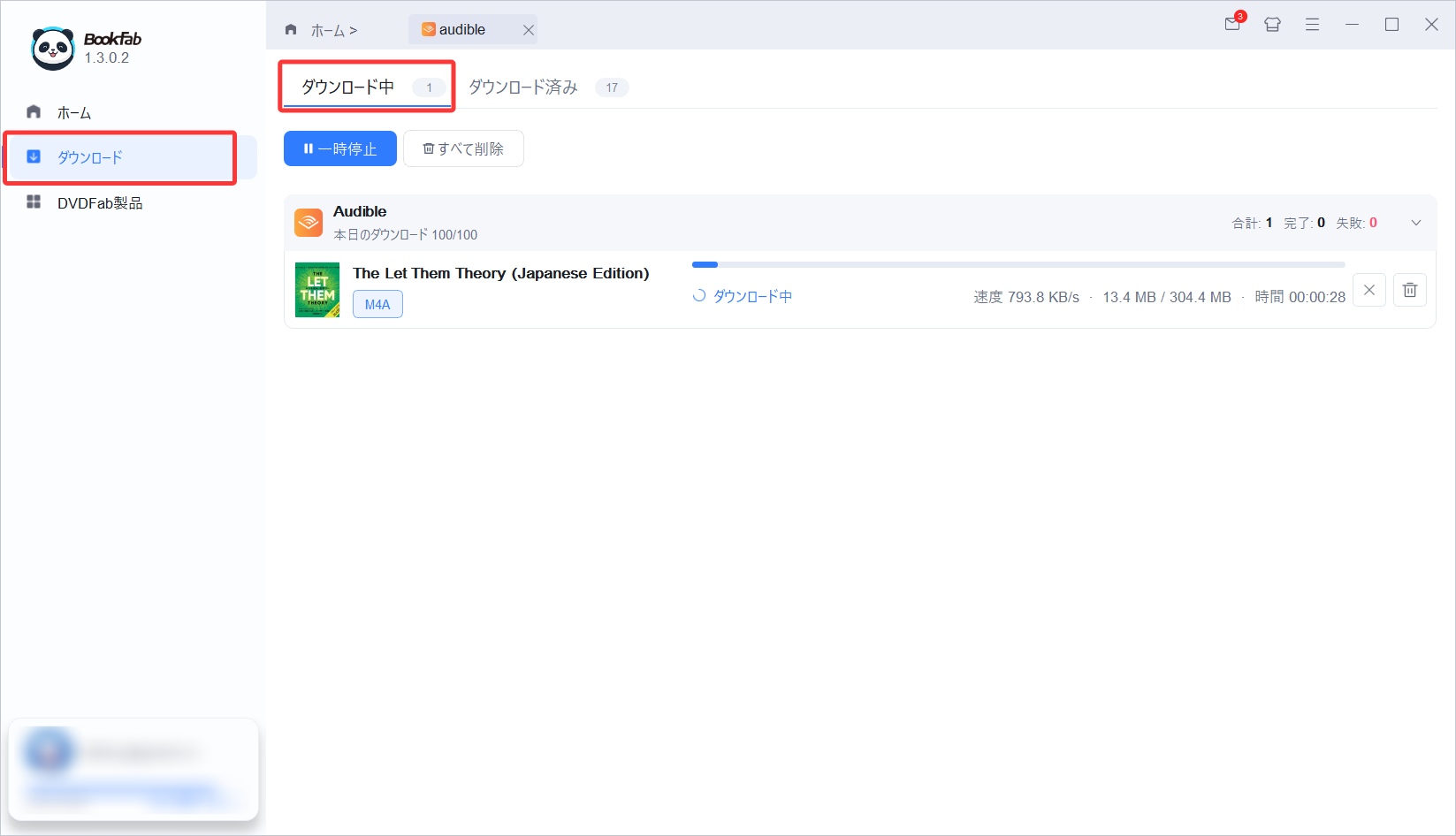Click the 本日のダウンロード 100/100 text
Image resolution: width=1456 pixels, height=836 pixels.
(x=405, y=234)
